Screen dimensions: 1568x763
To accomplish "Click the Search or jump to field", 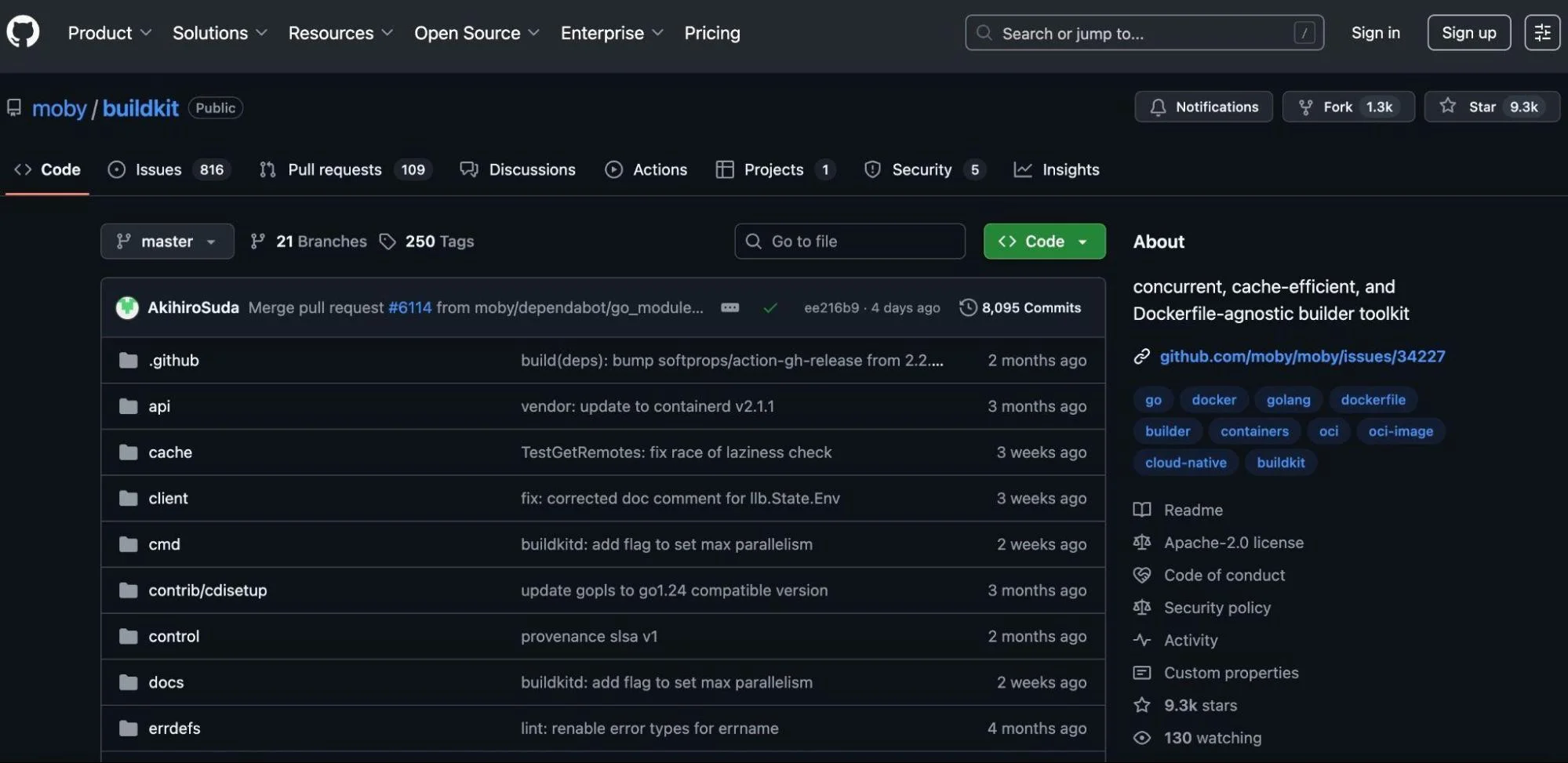I will tap(1144, 33).
